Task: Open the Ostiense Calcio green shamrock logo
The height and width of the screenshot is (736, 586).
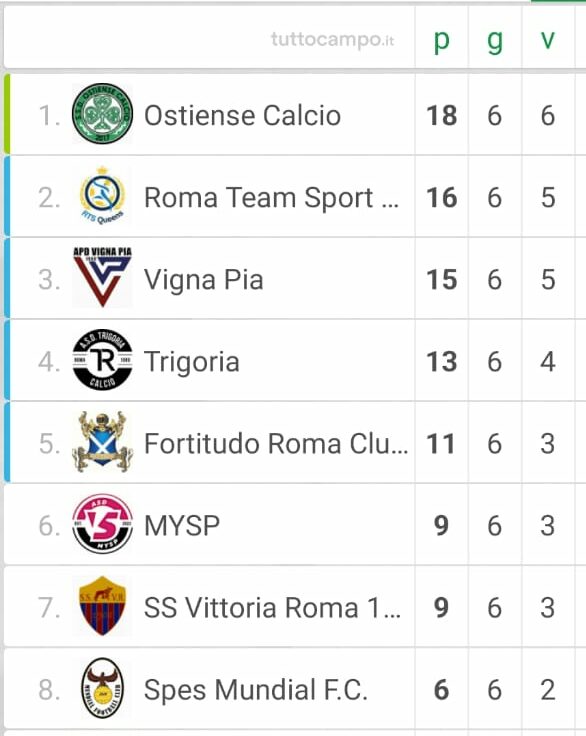Action: pyautogui.click(x=102, y=114)
